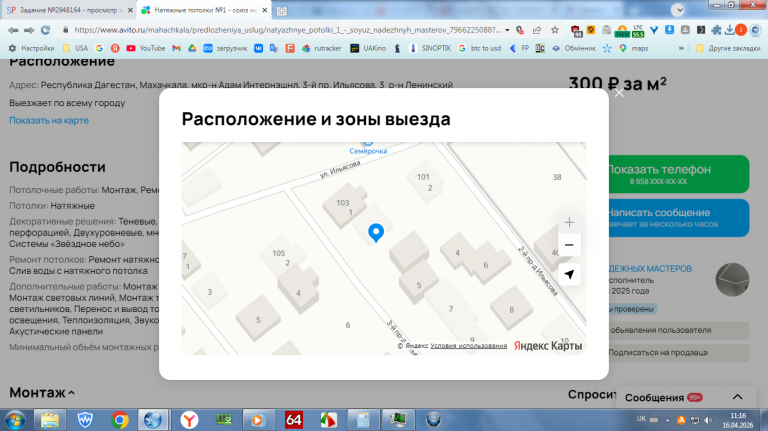Screen dimensions: 768x431
Task: Go forward in browser history
Action: pos(29,30)
